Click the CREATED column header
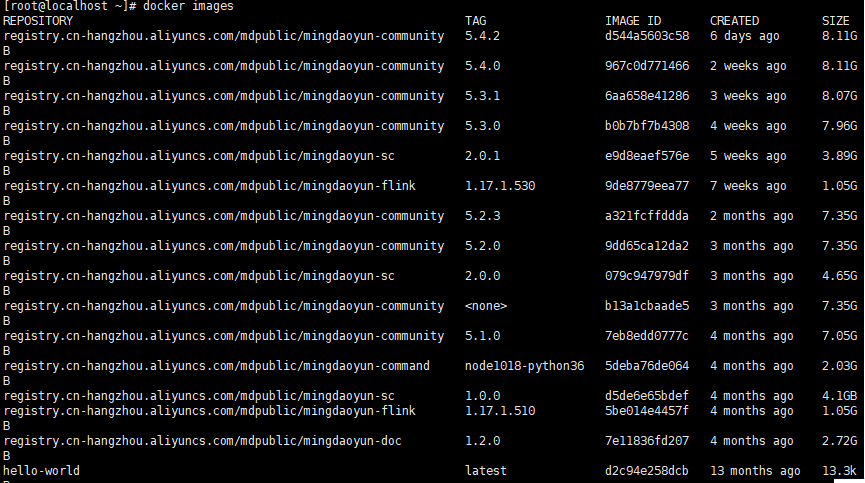Viewport: 865px width, 483px height. (734, 21)
